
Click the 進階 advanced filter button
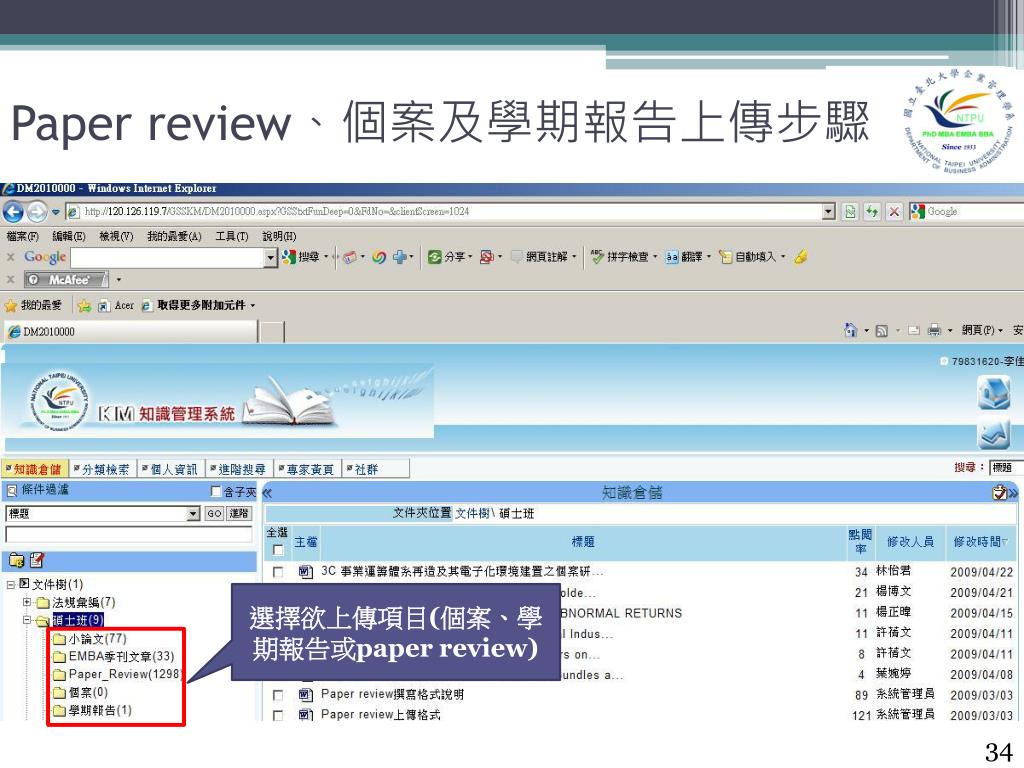[239, 513]
